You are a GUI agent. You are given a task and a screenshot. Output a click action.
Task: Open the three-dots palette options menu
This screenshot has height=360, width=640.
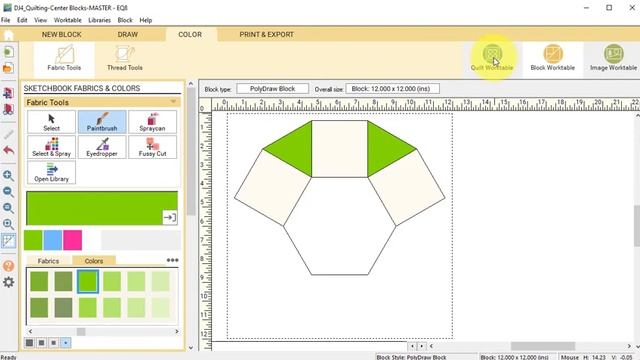pos(172,260)
